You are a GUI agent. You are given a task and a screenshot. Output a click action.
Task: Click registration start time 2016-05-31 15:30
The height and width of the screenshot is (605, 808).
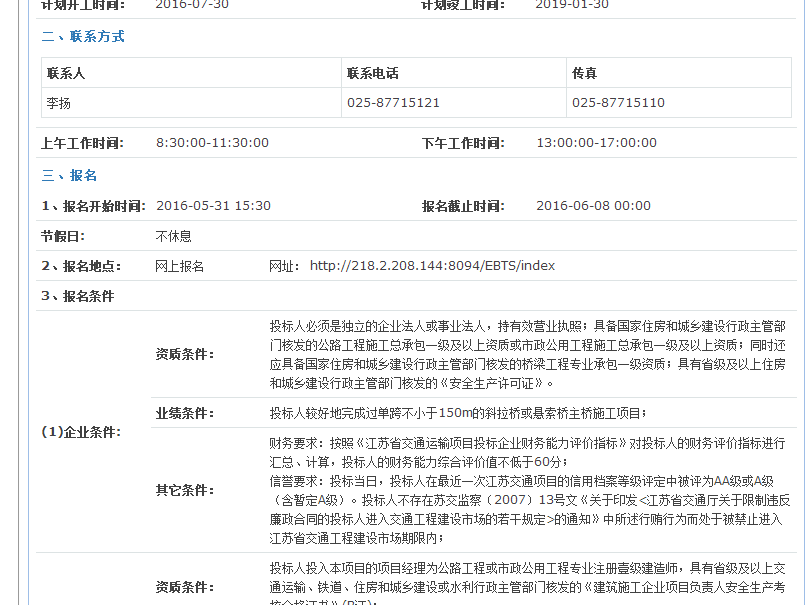[213, 206]
